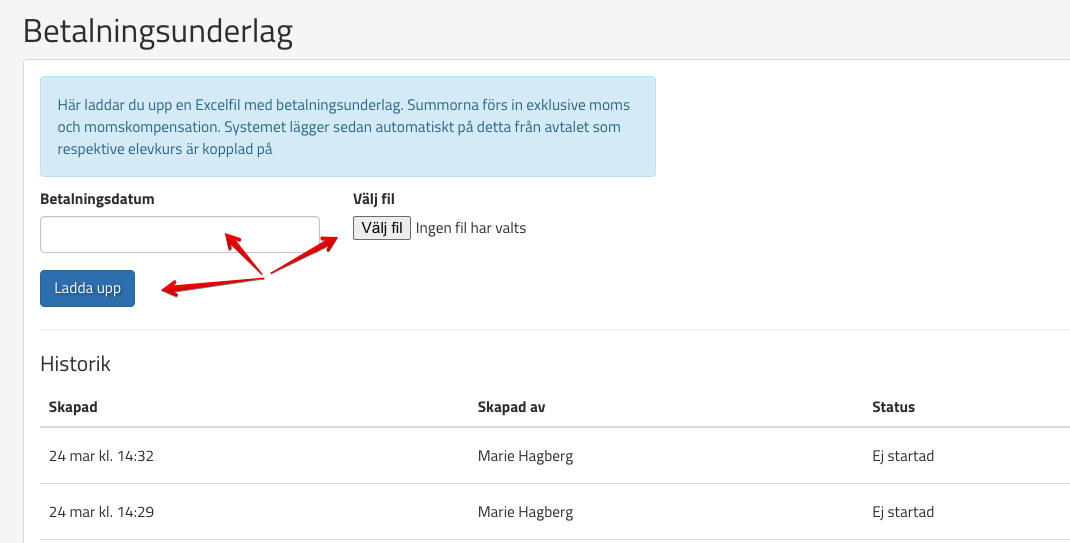Select the Status column header
1070x543 pixels.
(893, 407)
